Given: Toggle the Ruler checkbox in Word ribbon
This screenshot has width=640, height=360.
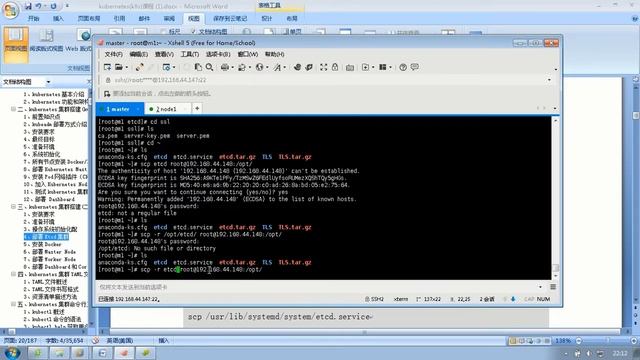Looking at the screenshot, I should pos(164,31).
